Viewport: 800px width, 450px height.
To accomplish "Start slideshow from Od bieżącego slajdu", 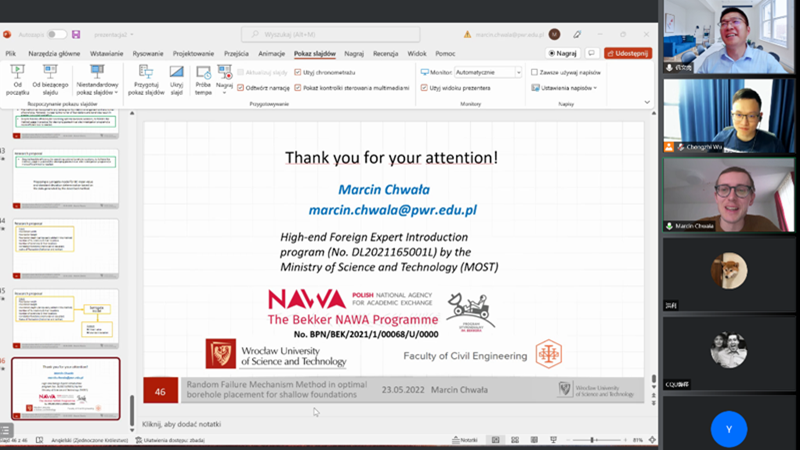I will pos(50,80).
